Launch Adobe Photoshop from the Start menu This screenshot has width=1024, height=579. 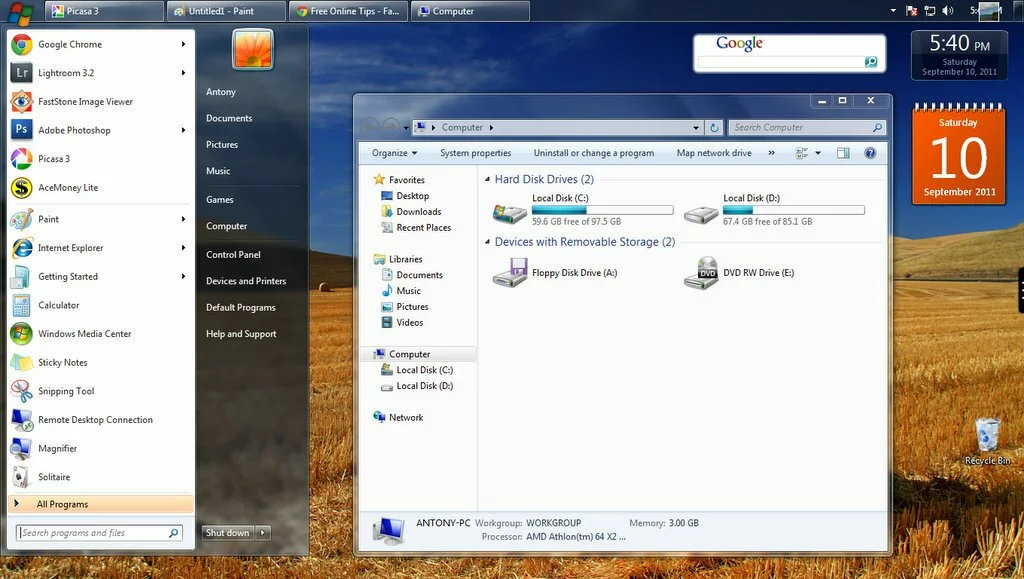pos(101,130)
